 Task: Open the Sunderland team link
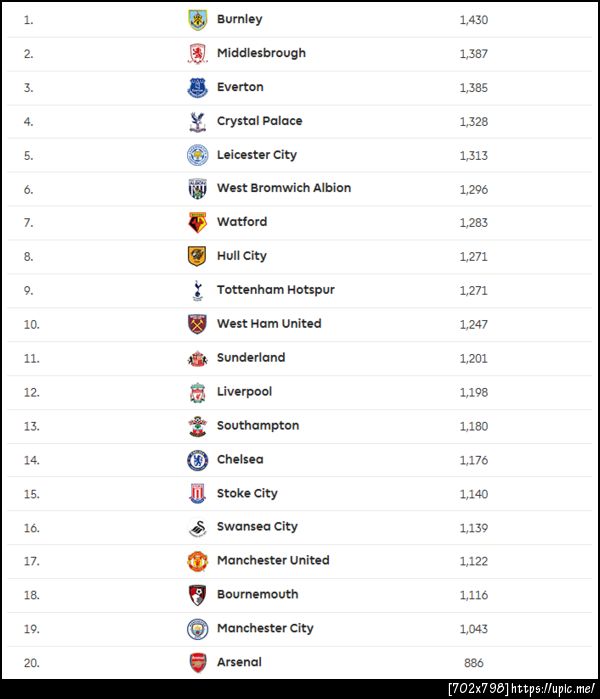(251, 358)
